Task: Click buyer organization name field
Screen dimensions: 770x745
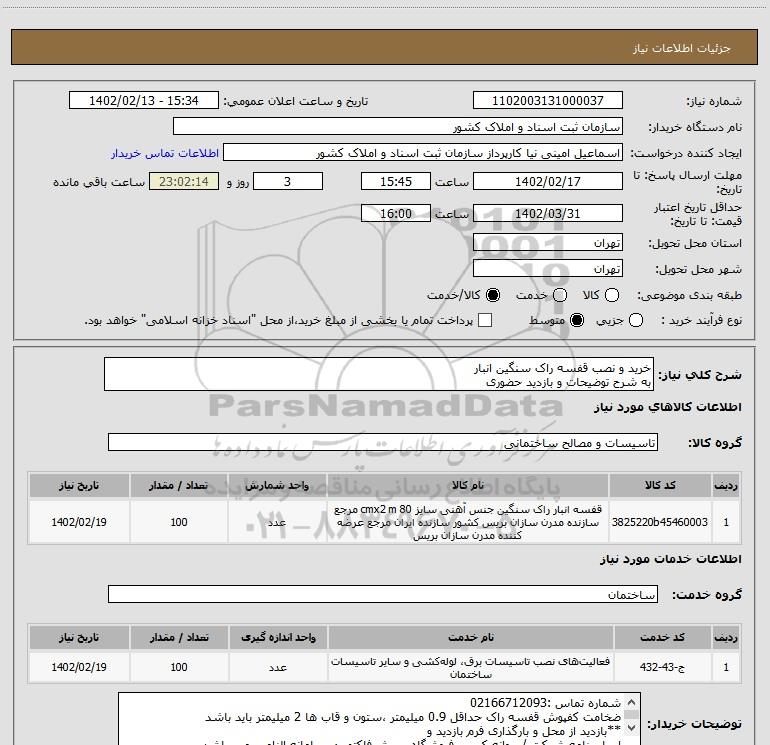Action: point(398,127)
